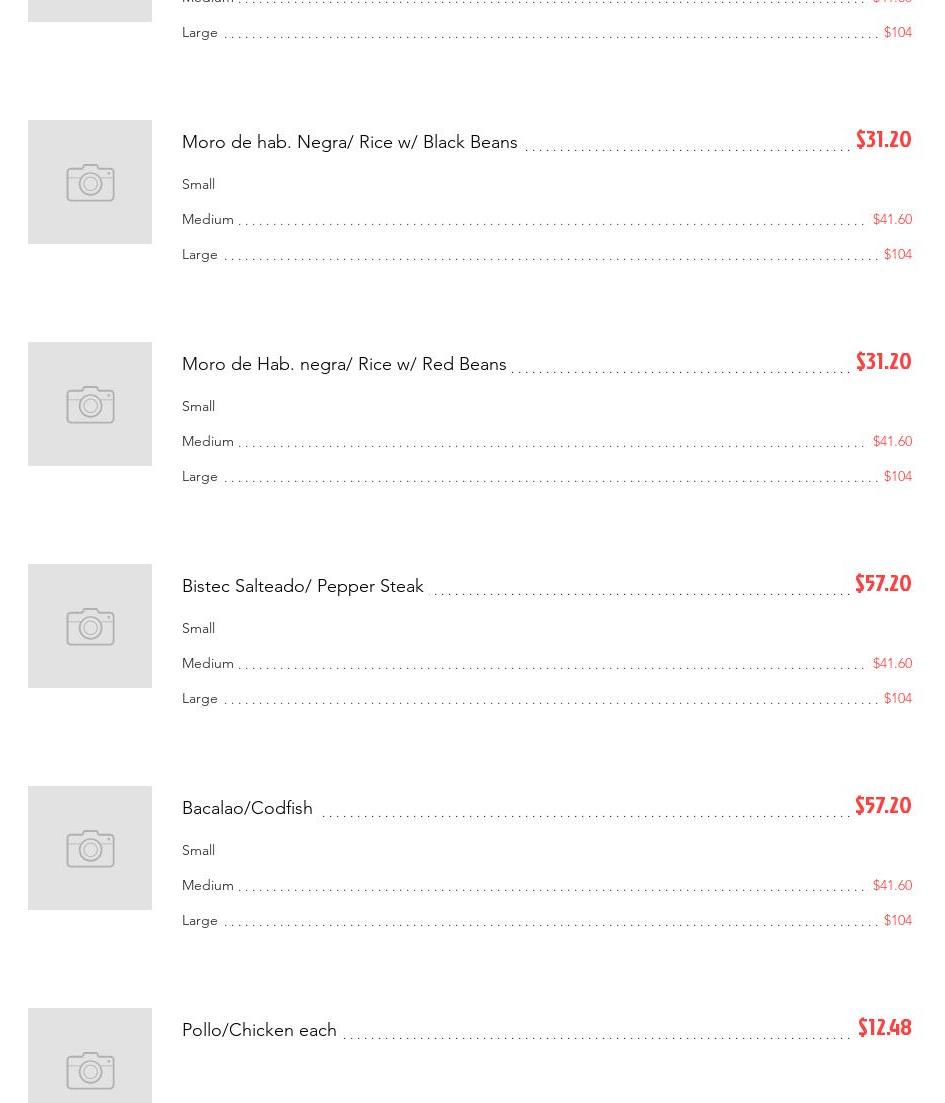945x1103 pixels.
Task: Select the Small option under Rice w/ Black Beans
Action: (198, 184)
